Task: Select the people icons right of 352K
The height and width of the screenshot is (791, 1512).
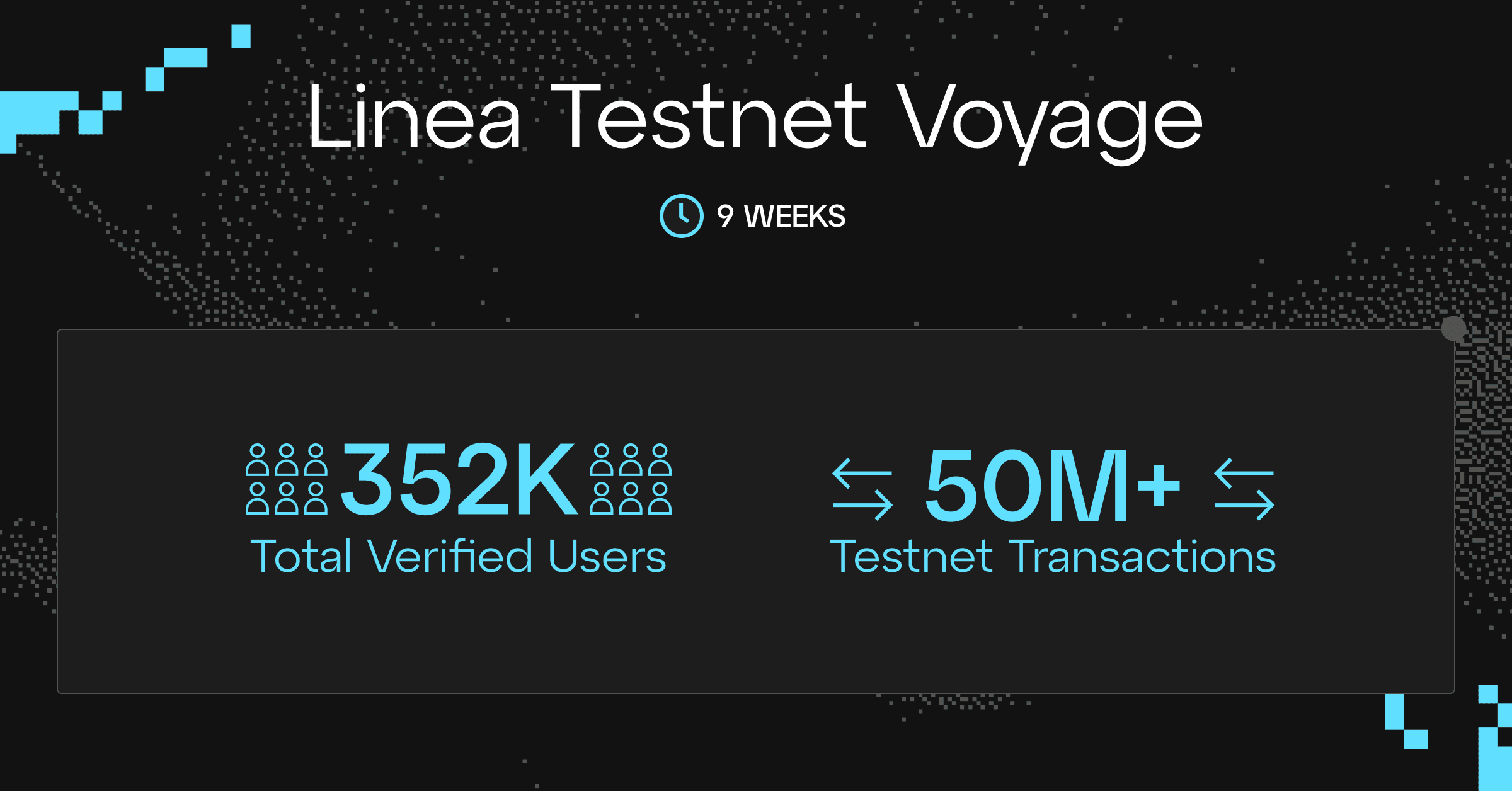Action: [x=631, y=479]
